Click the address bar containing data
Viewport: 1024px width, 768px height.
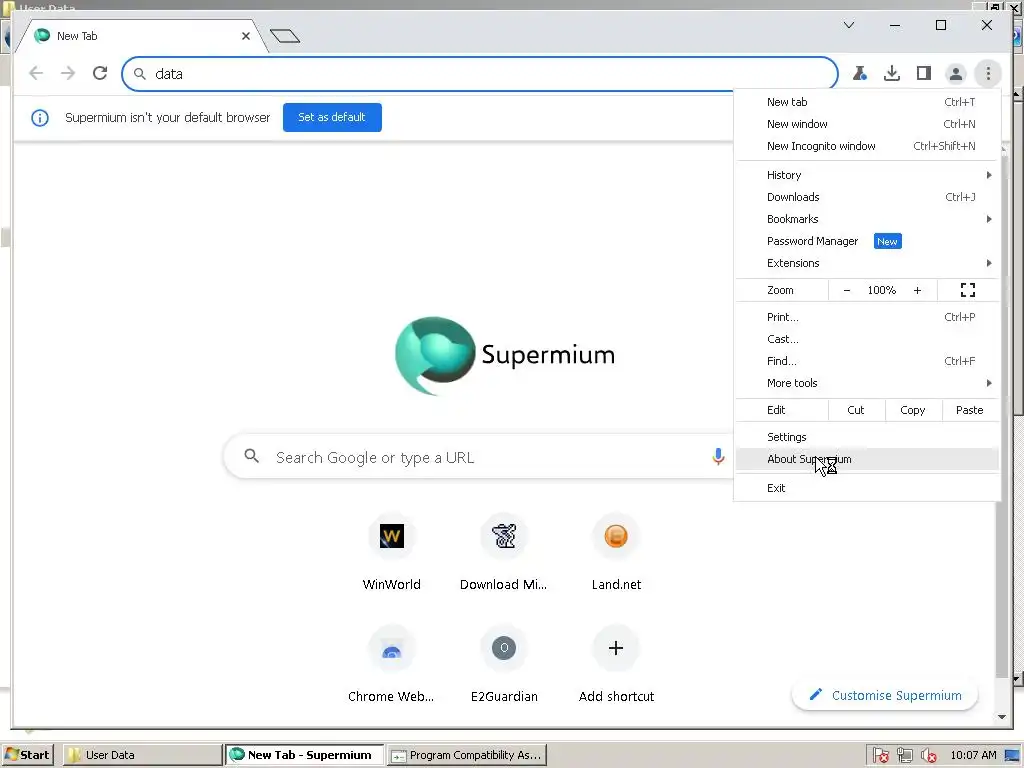[x=480, y=73]
